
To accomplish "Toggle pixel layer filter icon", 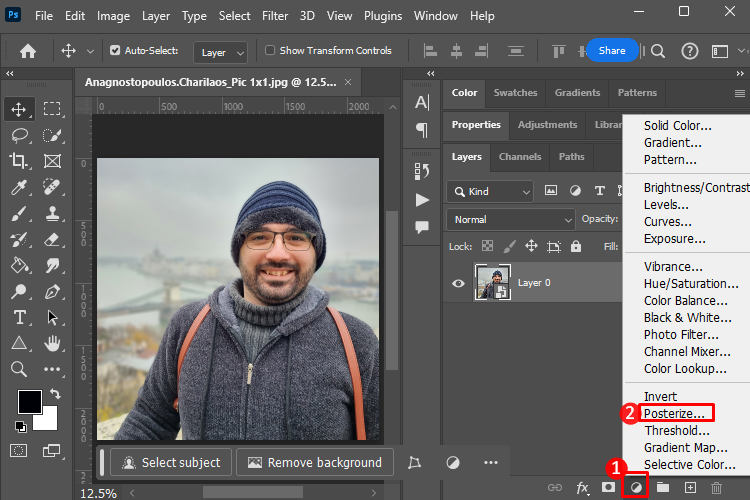I will coord(551,191).
